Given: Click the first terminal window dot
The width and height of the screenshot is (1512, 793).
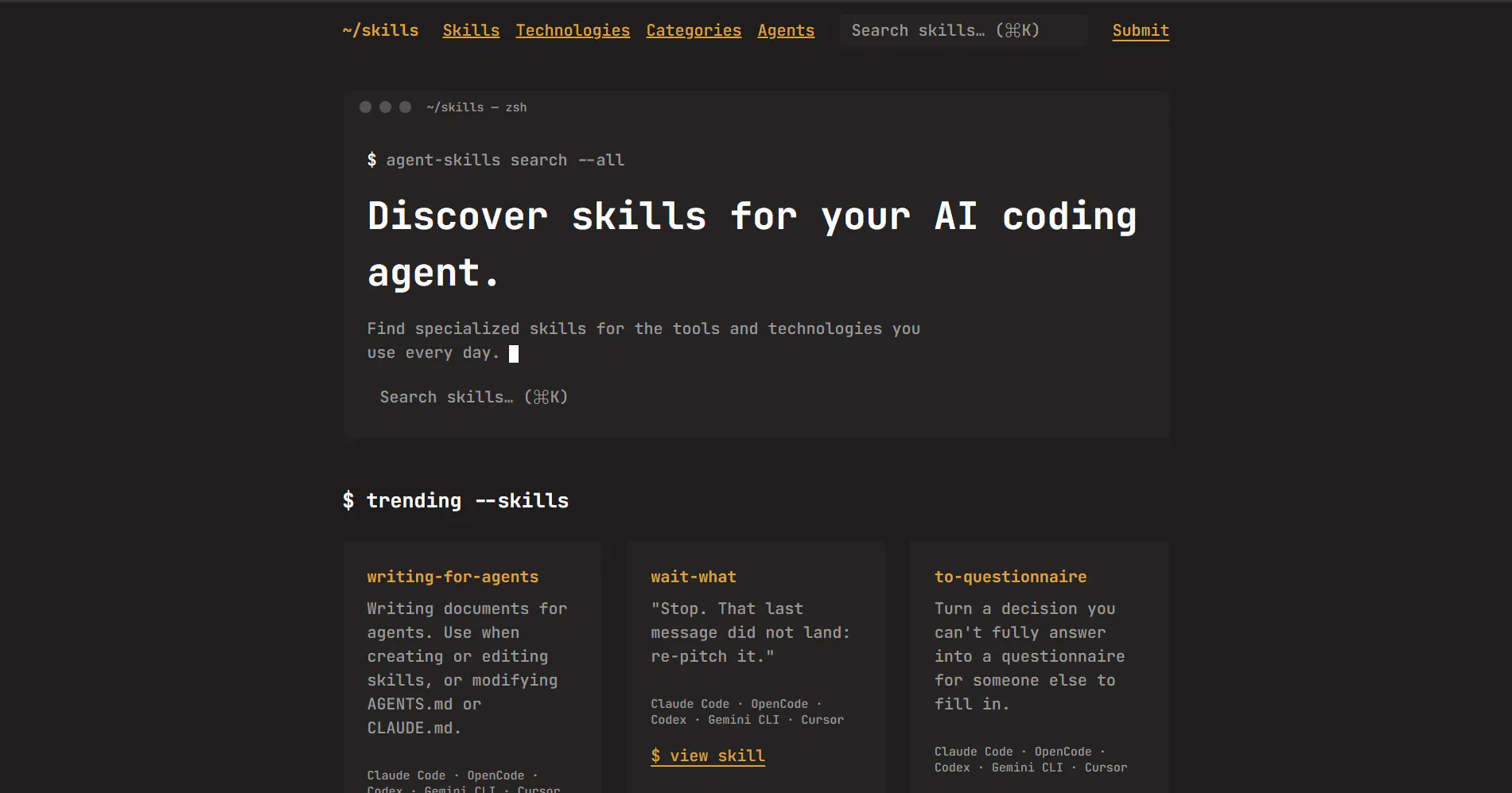Looking at the screenshot, I should tap(365, 107).
